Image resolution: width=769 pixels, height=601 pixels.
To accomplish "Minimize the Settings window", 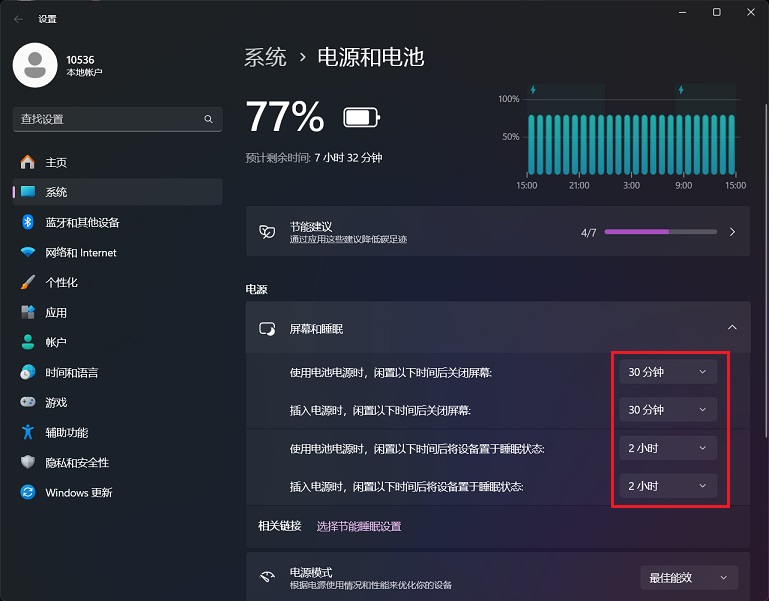I will (682, 12).
